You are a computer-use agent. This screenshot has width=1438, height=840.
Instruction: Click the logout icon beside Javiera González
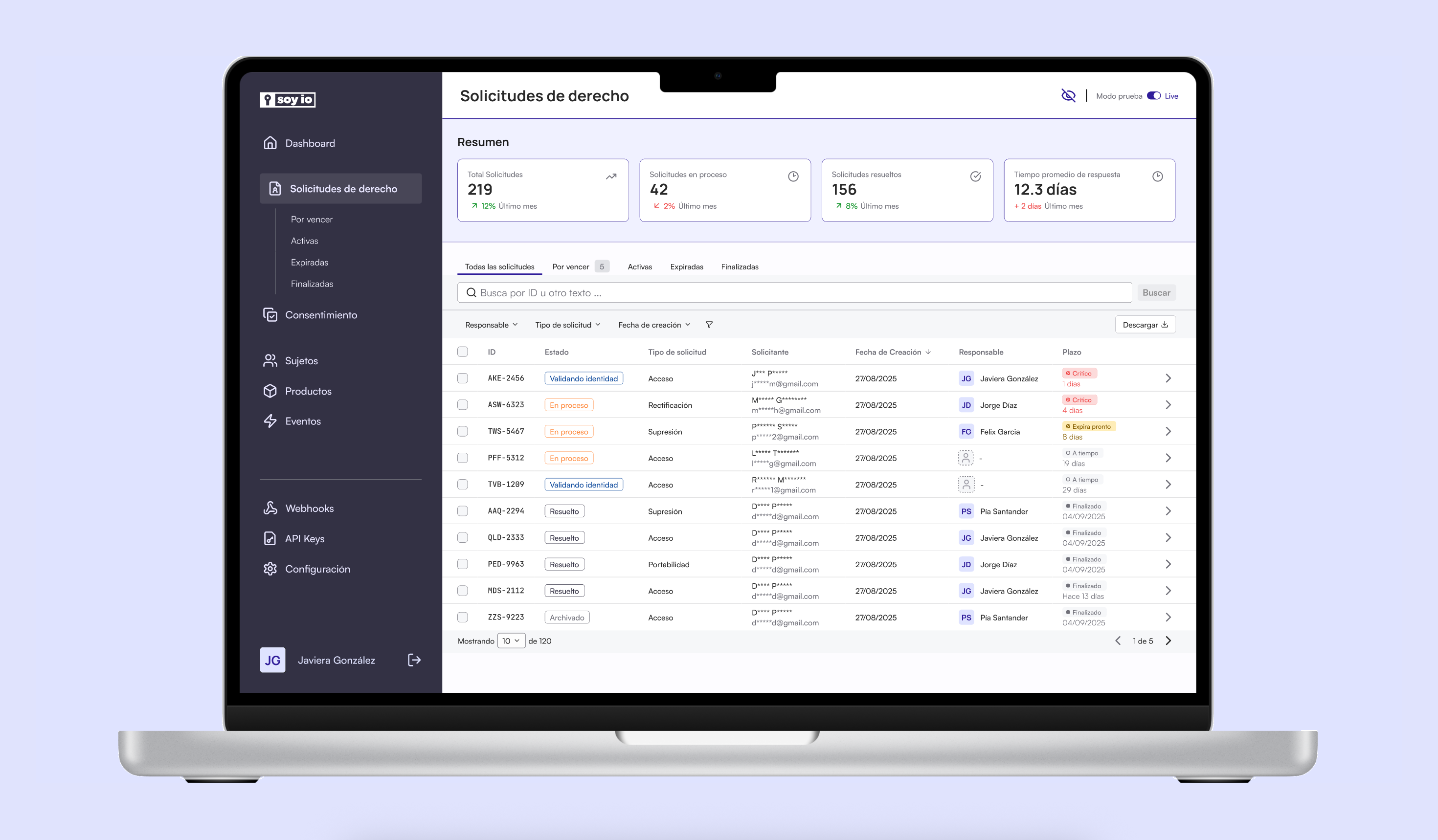click(414, 660)
